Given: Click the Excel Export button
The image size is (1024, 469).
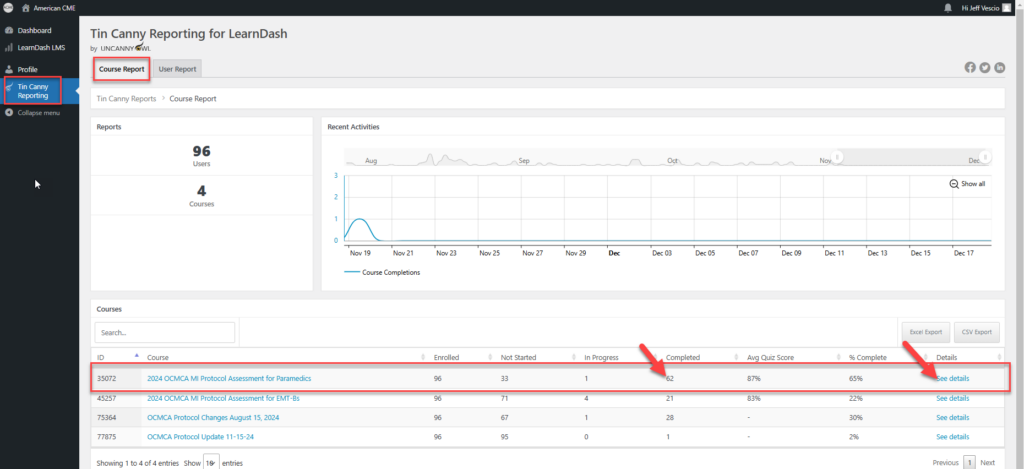Looking at the screenshot, I should [x=925, y=332].
